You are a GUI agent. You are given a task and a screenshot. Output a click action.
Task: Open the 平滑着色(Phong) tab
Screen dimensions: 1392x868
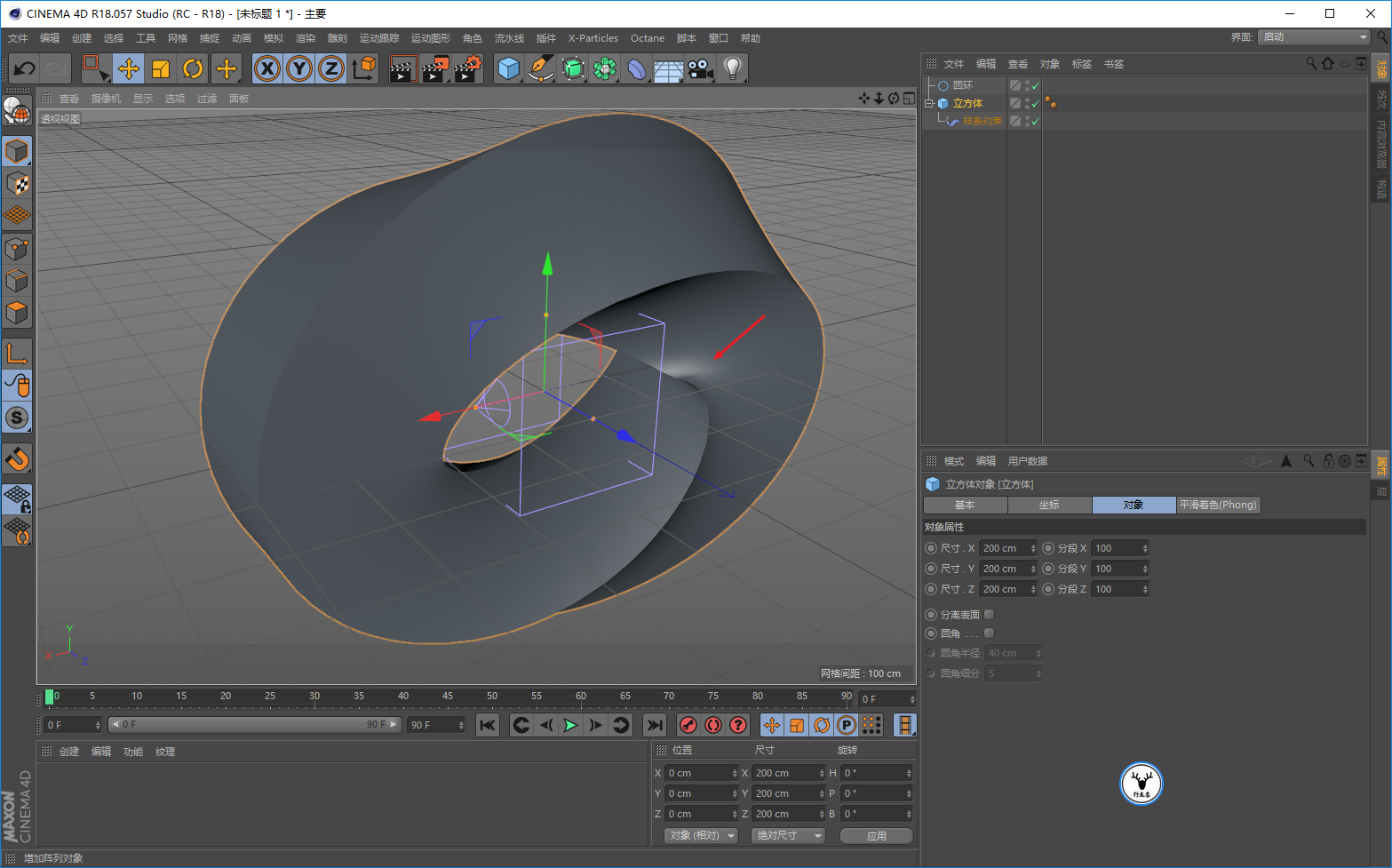(x=1218, y=505)
